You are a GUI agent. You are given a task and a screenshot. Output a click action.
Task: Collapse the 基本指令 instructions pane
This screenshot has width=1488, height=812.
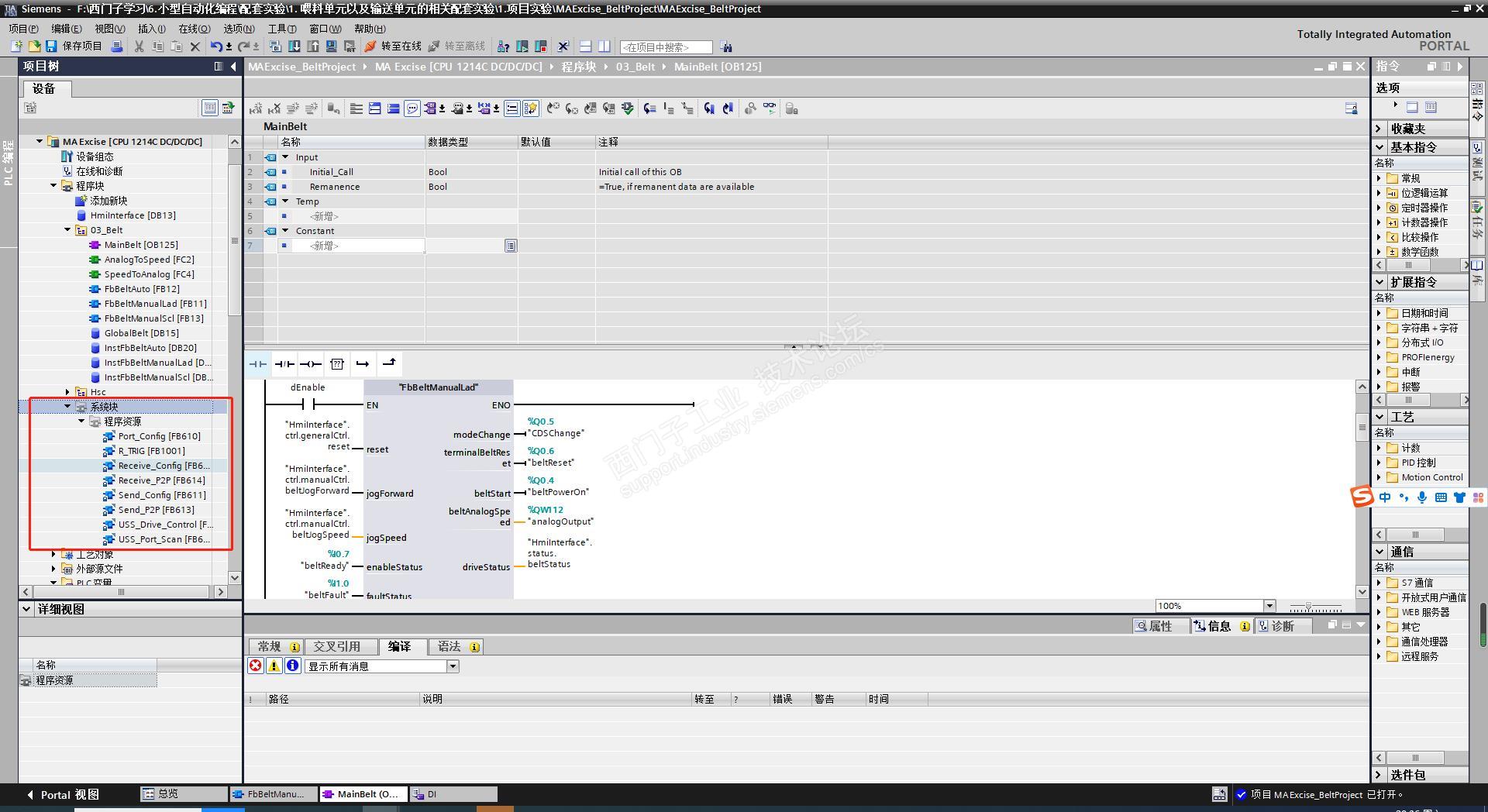click(x=1379, y=147)
